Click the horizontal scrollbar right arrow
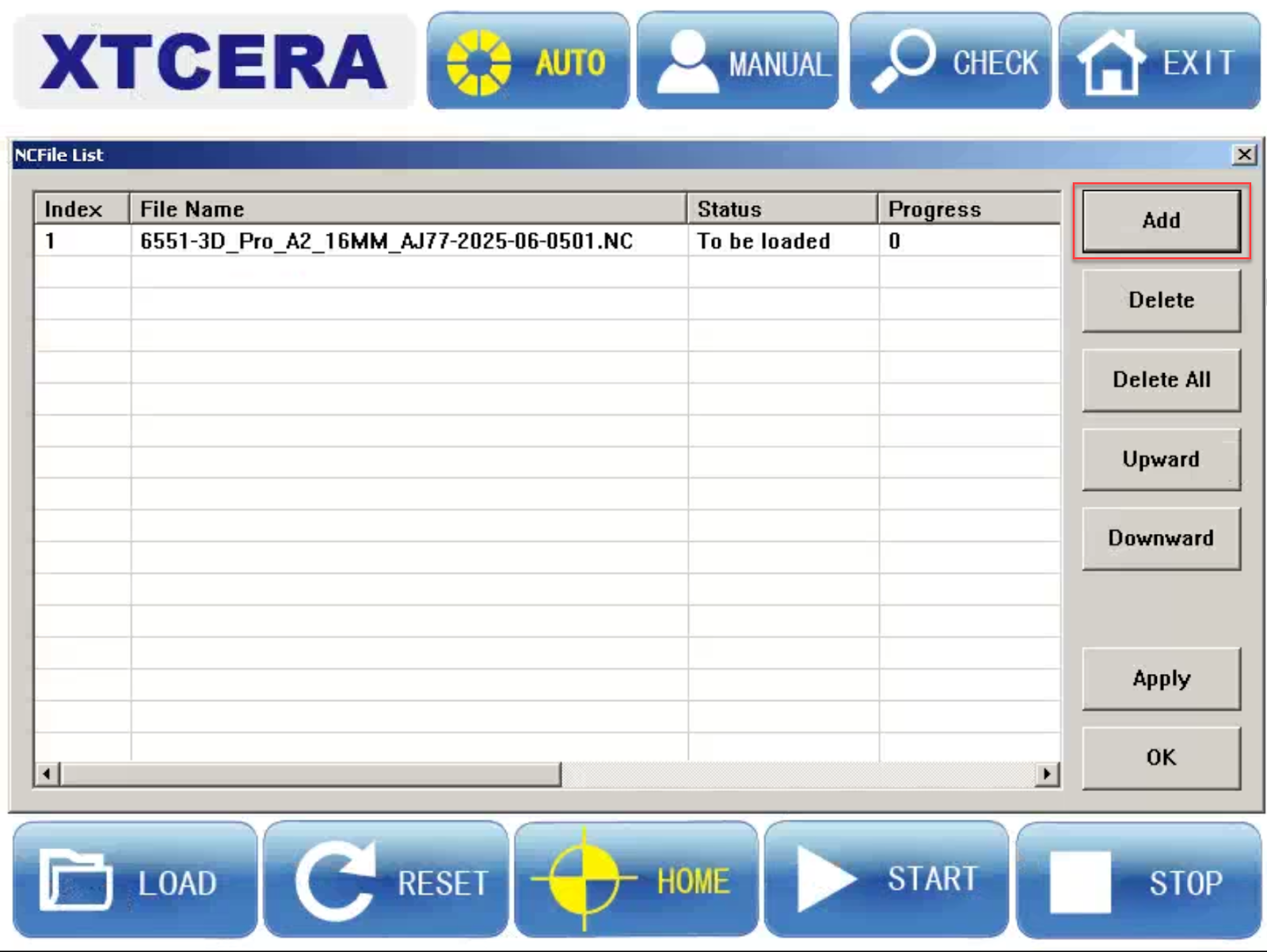Viewport: 1267px width, 952px height. (1047, 774)
